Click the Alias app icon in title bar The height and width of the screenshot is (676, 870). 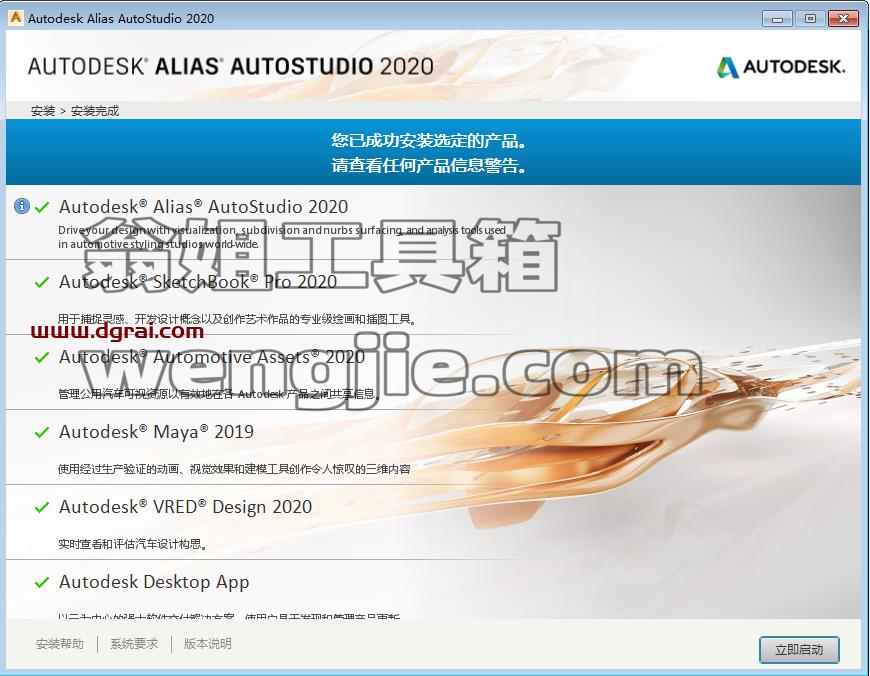[x=16, y=18]
